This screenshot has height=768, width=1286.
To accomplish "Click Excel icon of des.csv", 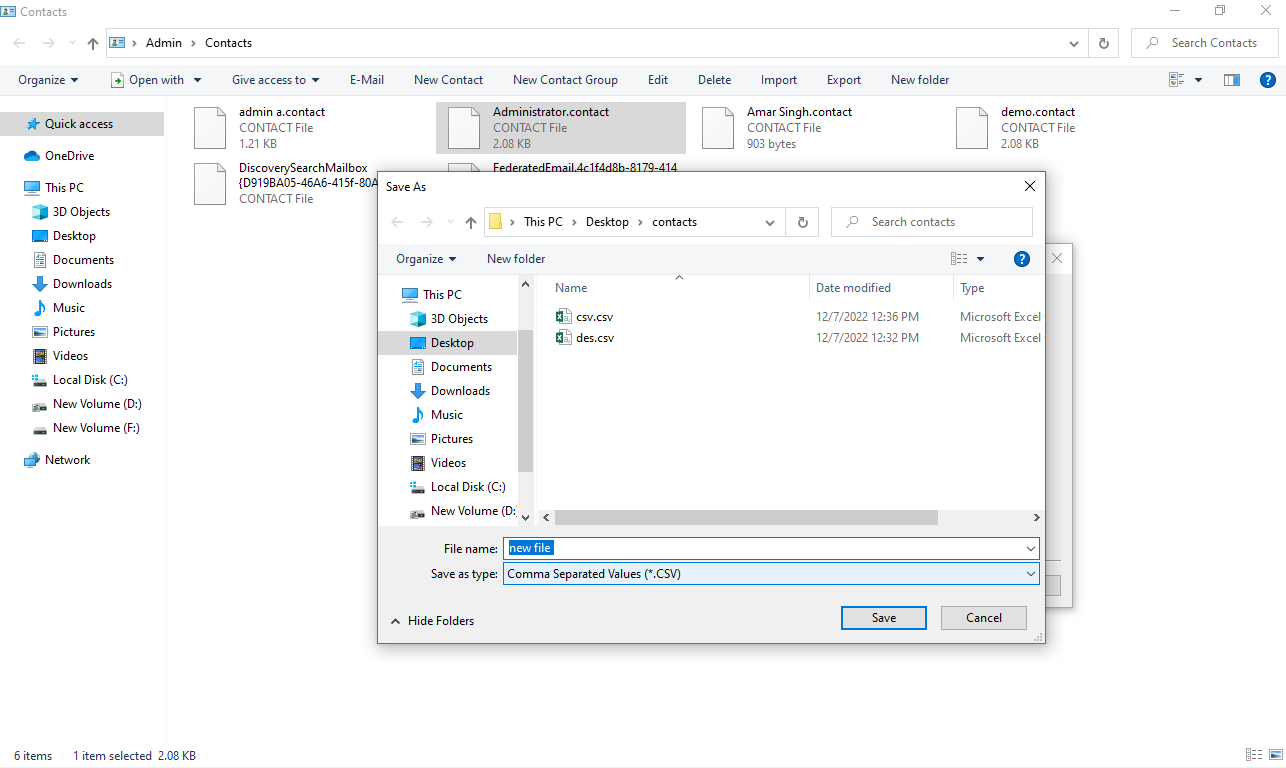I will tap(563, 338).
